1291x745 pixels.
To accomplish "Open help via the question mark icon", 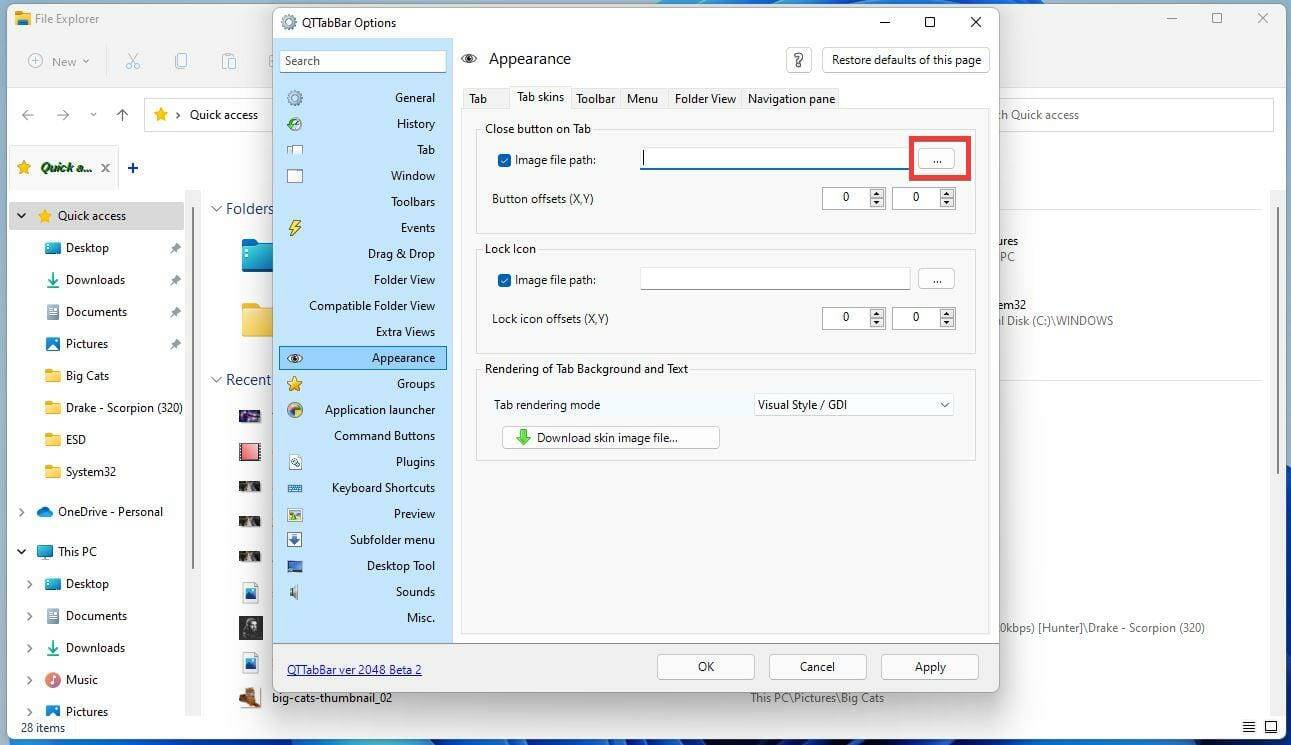I will coord(798,60).
